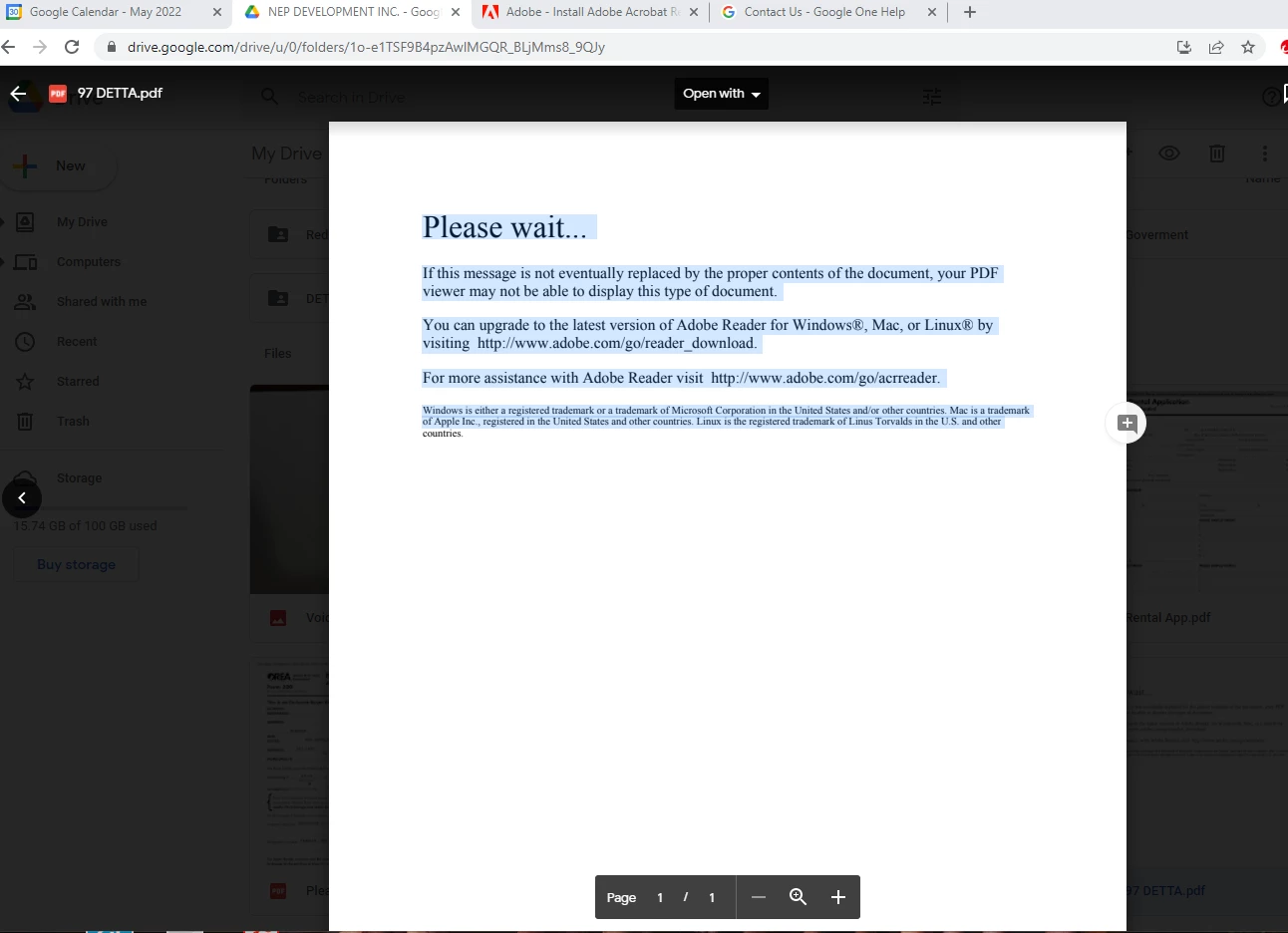Viewport: 1288px width, 933px height.
Task: Open the 'Open with' dropdown
Action: click(x=722, y=94)
